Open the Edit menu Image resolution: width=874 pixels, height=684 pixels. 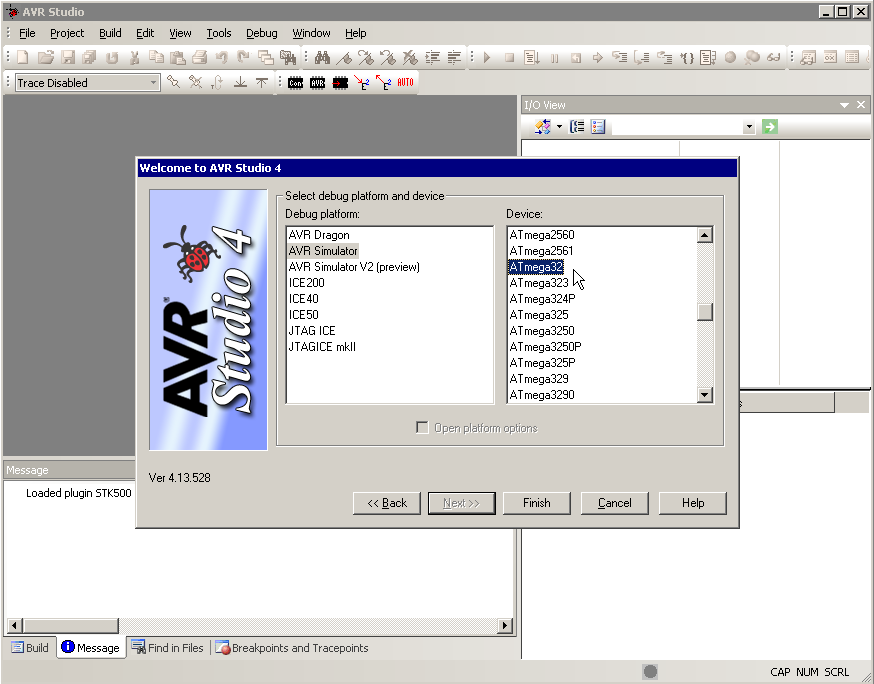click(145, 33)
